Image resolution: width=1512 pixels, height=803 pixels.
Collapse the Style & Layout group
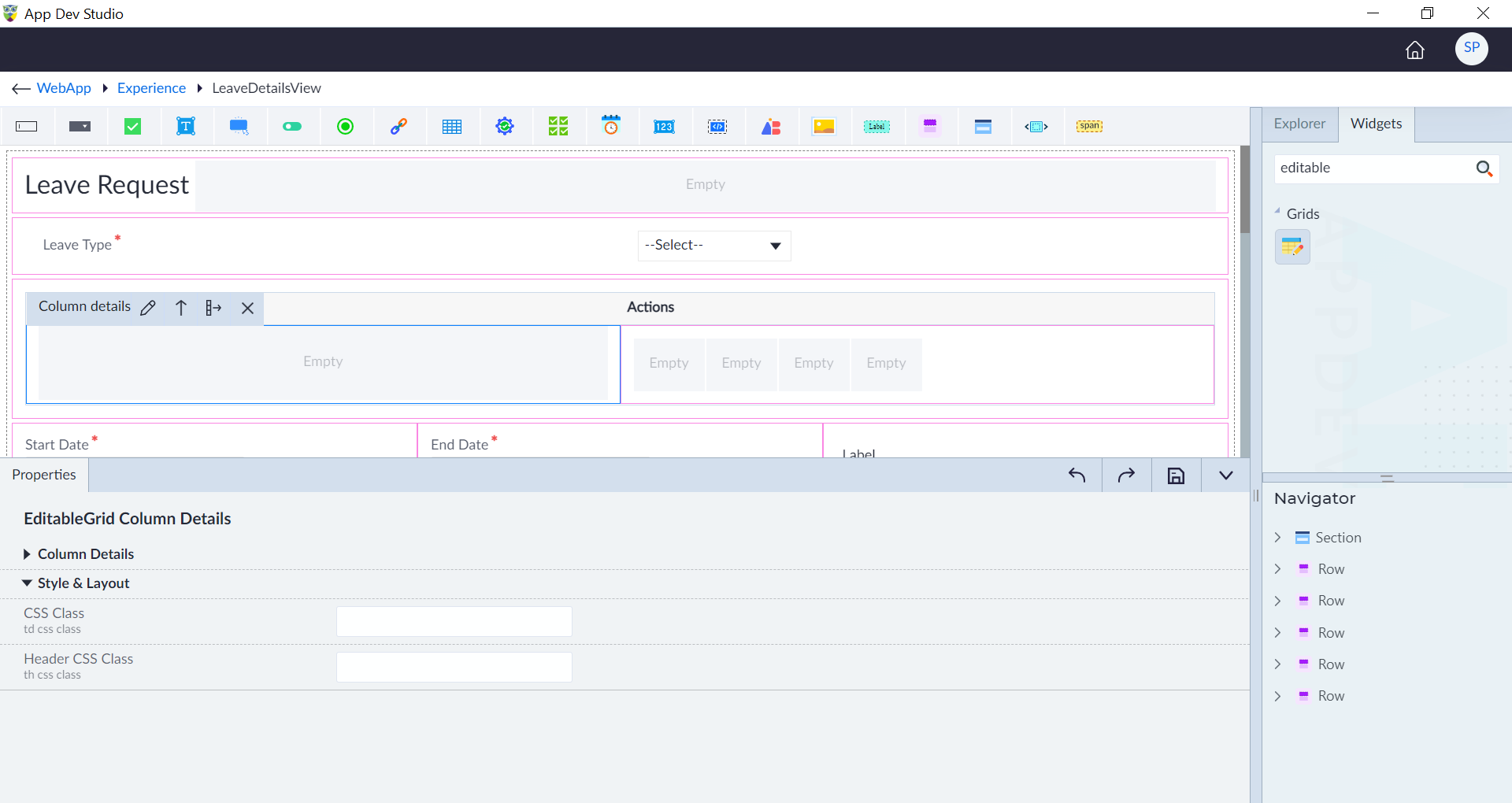coord(27,583)
